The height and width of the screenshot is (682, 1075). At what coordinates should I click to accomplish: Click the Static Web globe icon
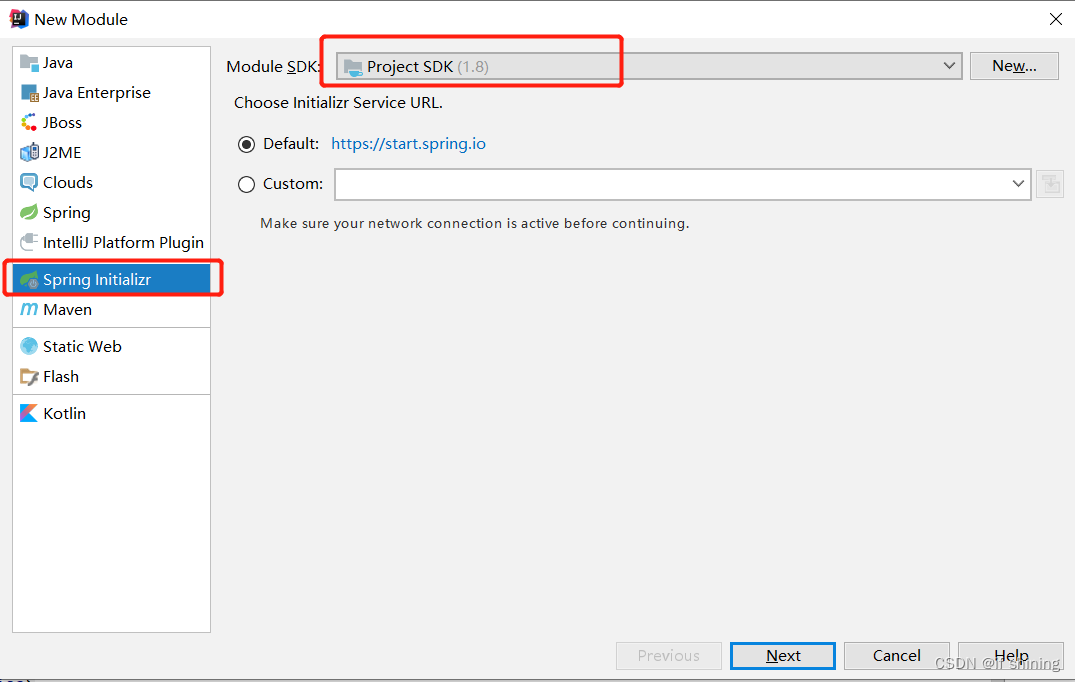click(x=29, y=346)
